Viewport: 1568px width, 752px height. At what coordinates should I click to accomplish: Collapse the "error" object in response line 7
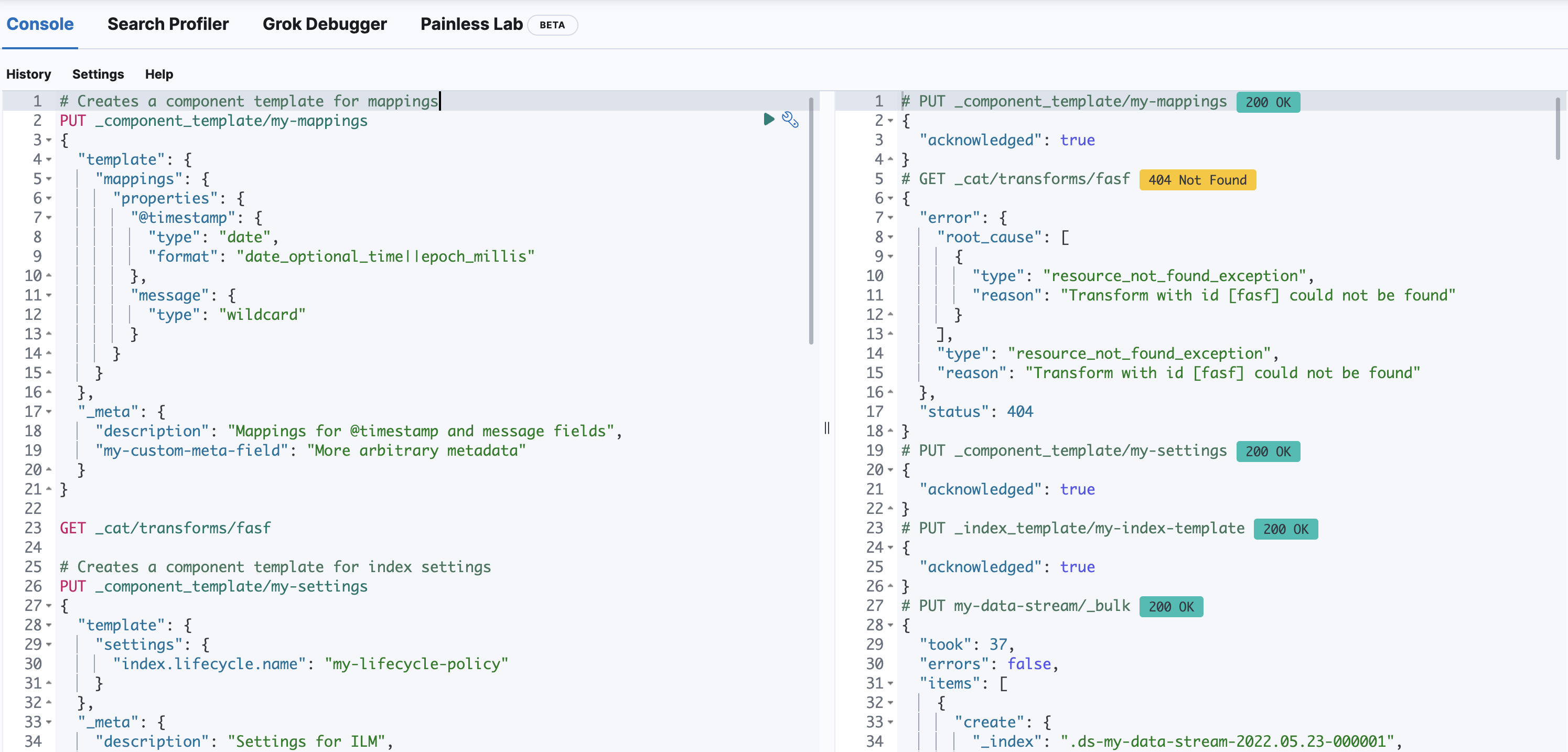click(x=890, y=218)
